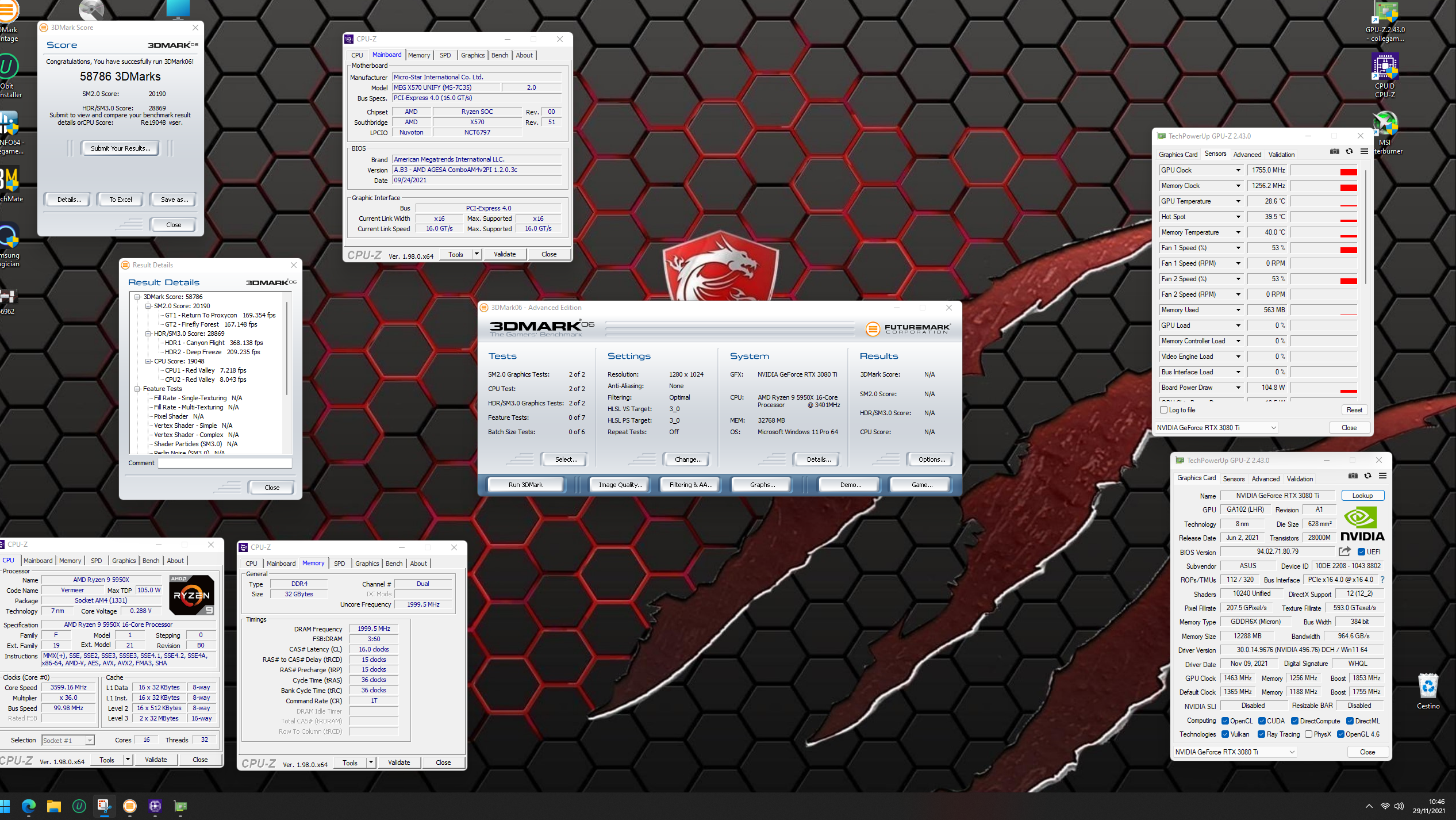Screen dimensions: 1456x820
Task: Click the Lookup button in GPU-Z
Action: coord(1362,496)
